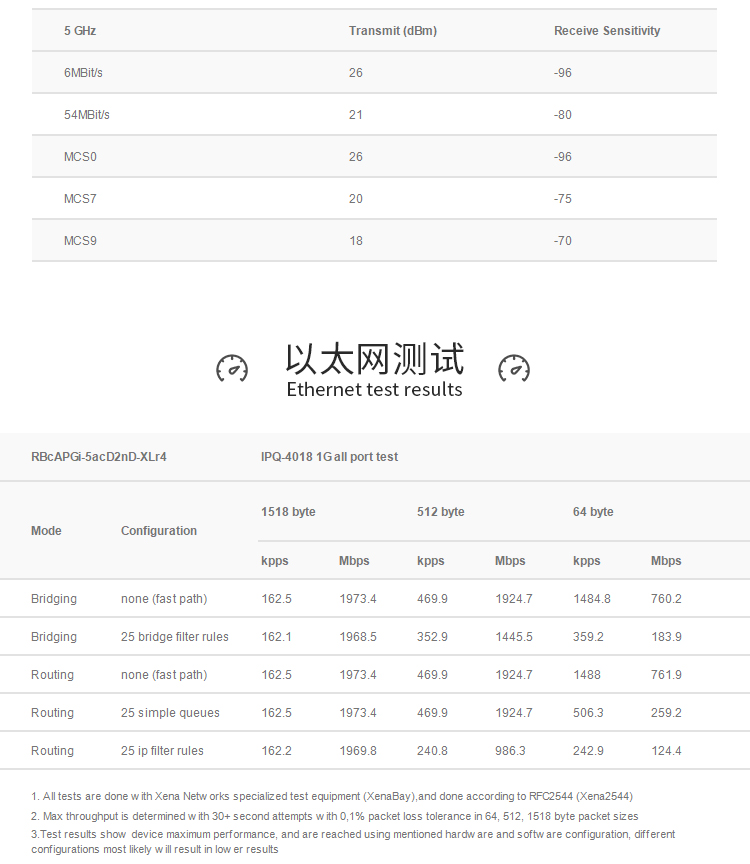Click 'Mbps' header under 512 byte
750x864 pixels.
click(510, 561)
